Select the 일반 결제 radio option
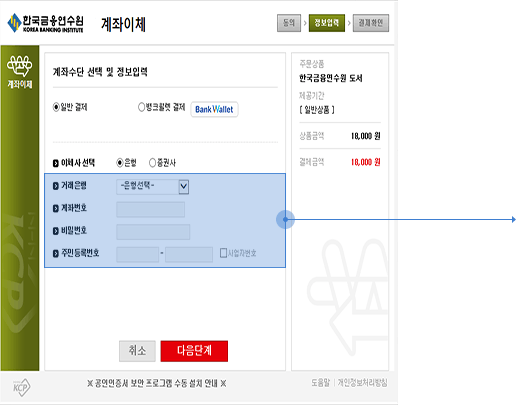Viewport: 516px width, 405px height. [56, 107]
